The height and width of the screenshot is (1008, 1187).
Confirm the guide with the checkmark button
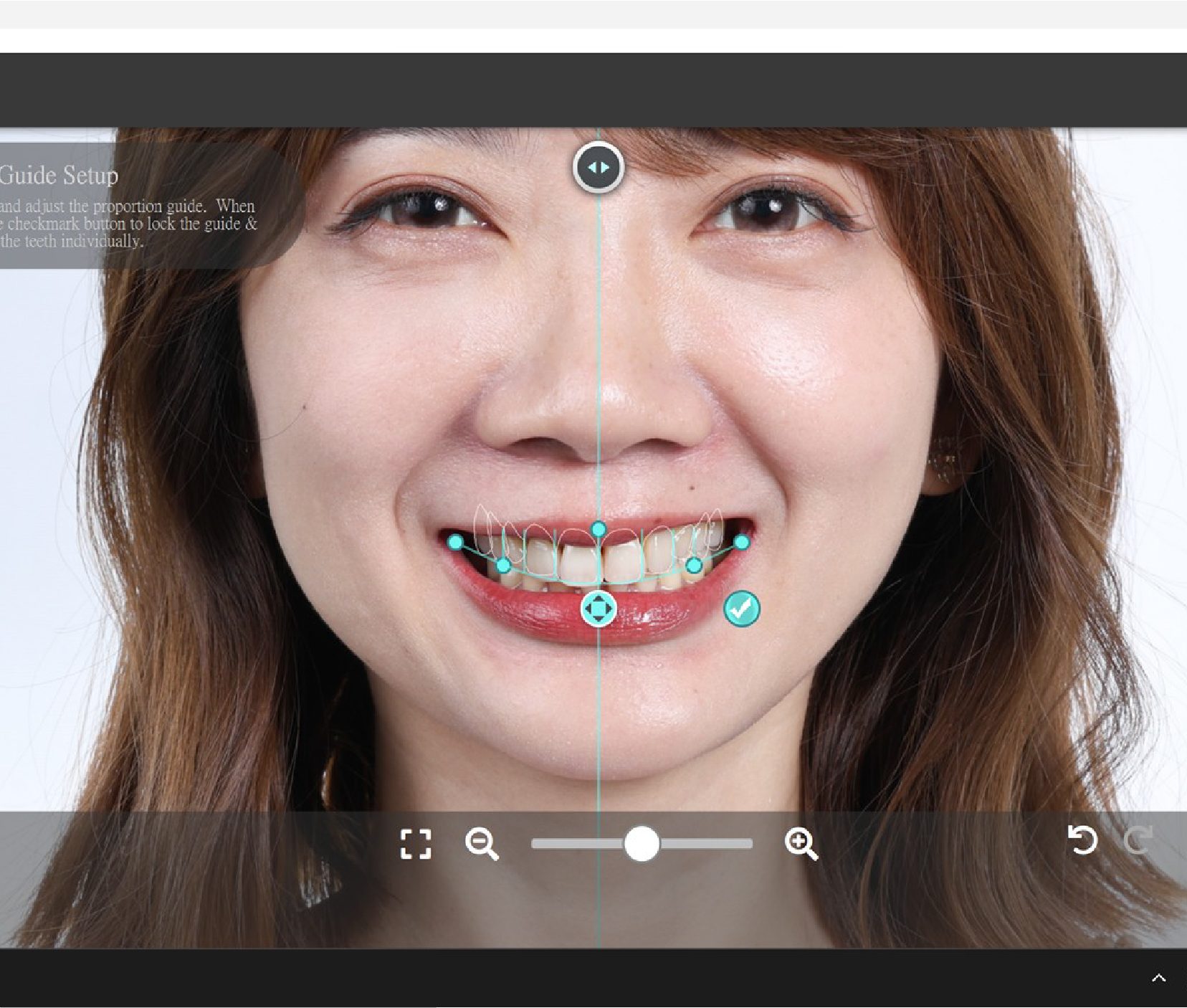pos(742,609)
